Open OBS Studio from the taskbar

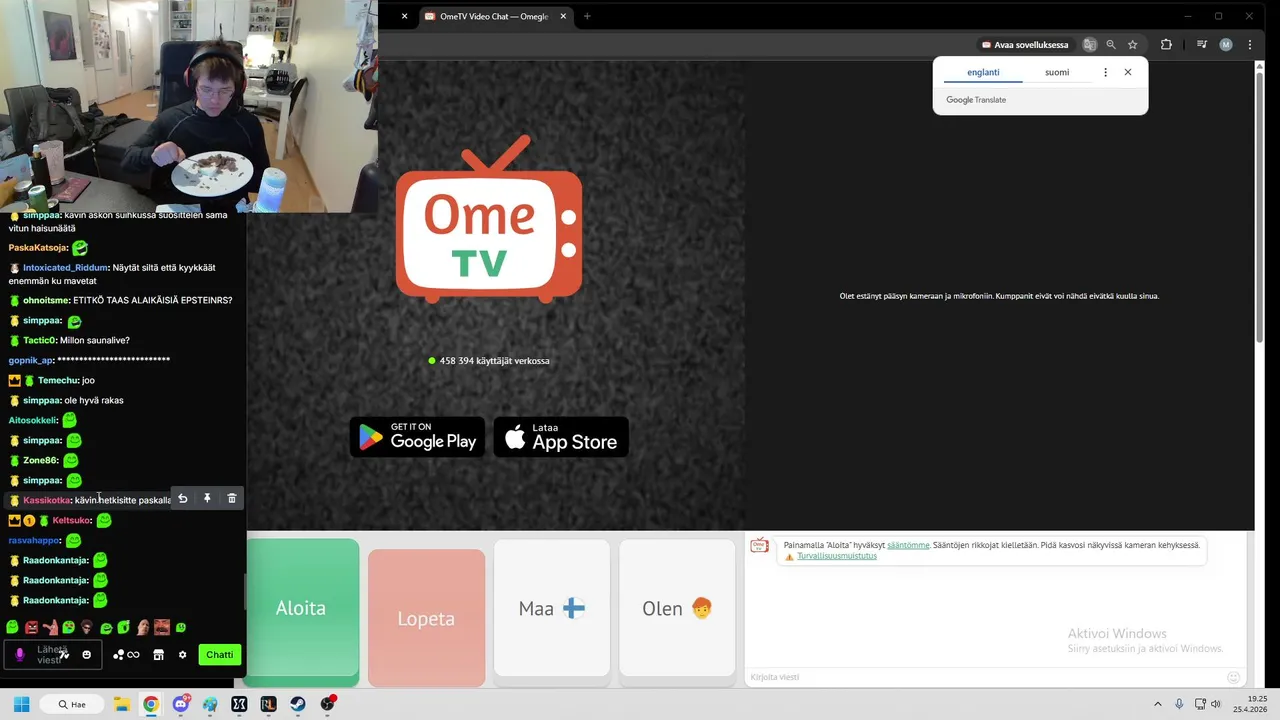(328, 704)
